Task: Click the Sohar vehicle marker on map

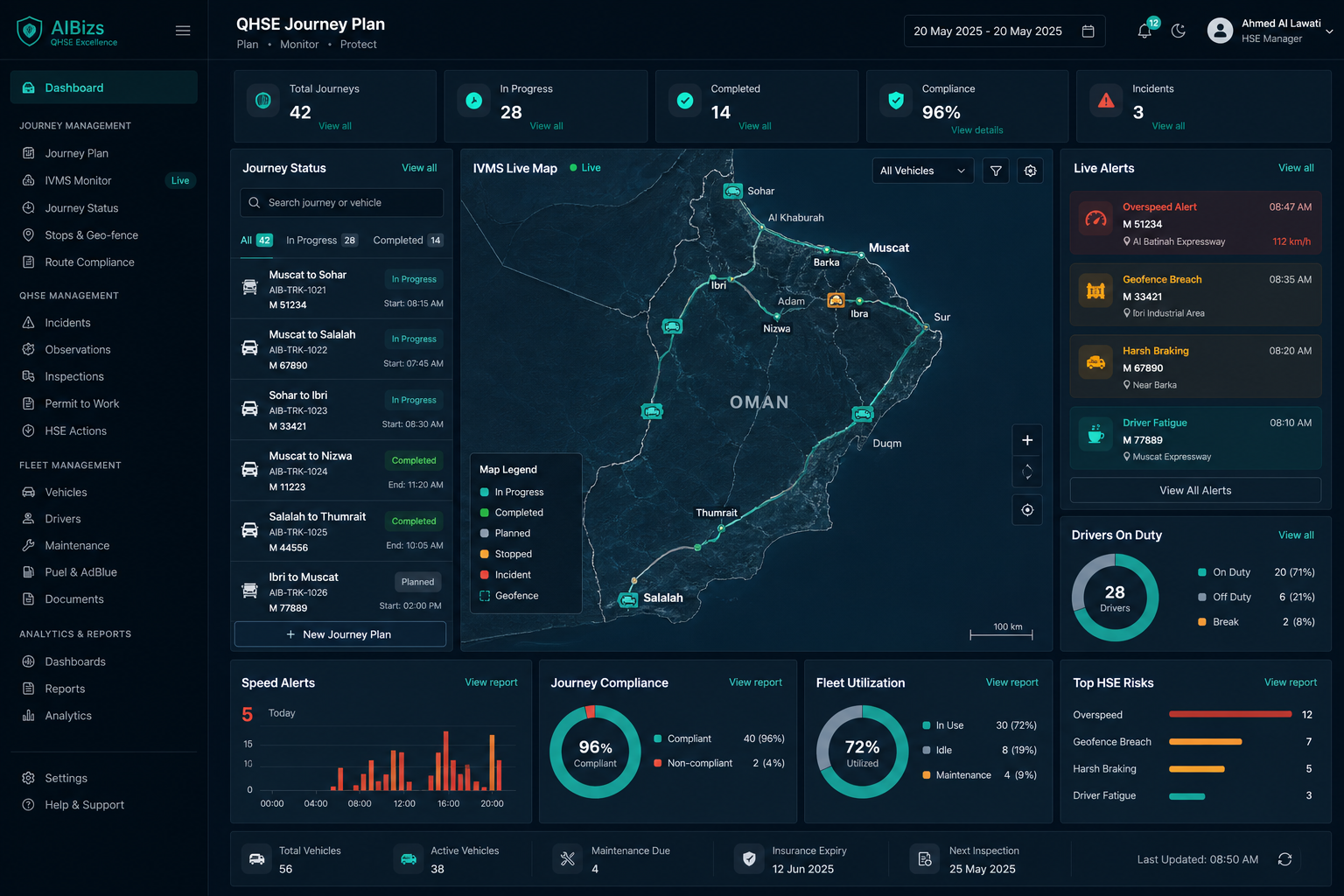Action: pos(733,191)
